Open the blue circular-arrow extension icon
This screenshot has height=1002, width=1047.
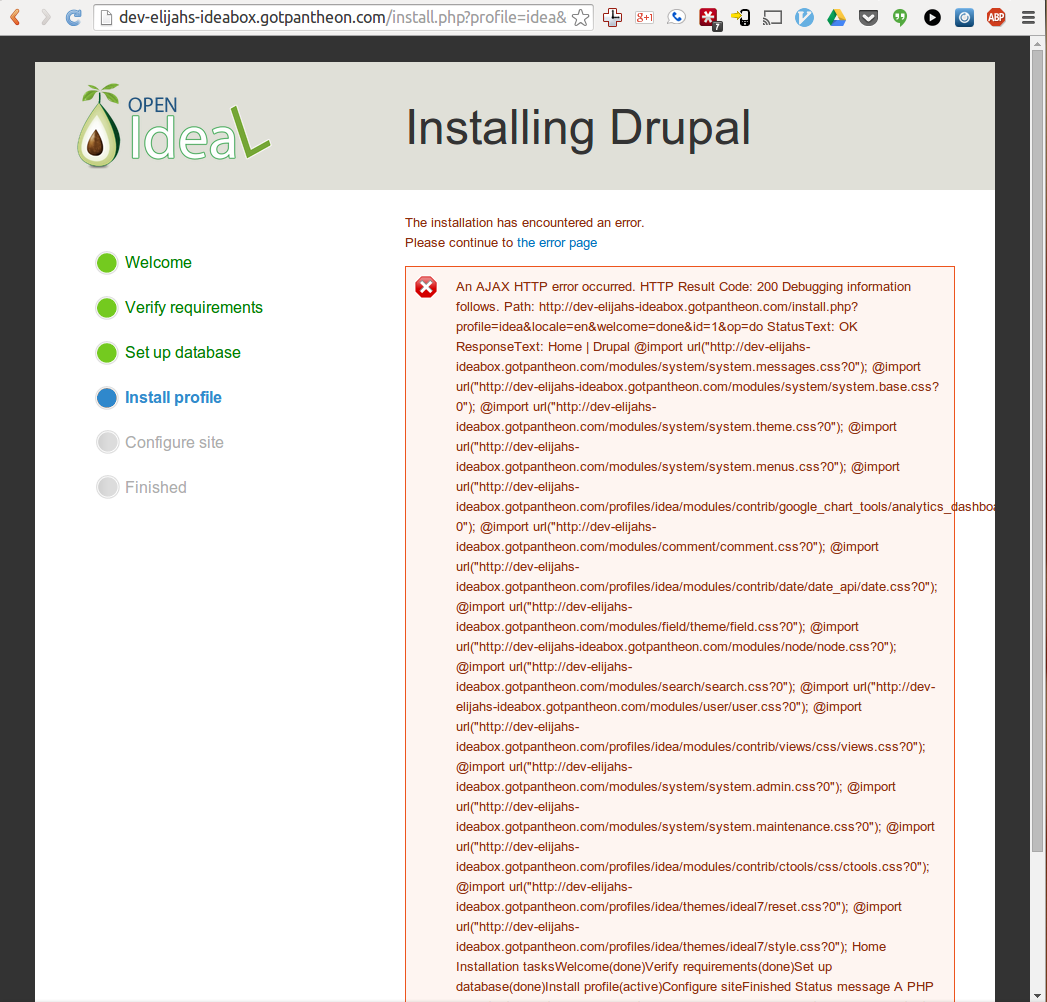[964, 17]
